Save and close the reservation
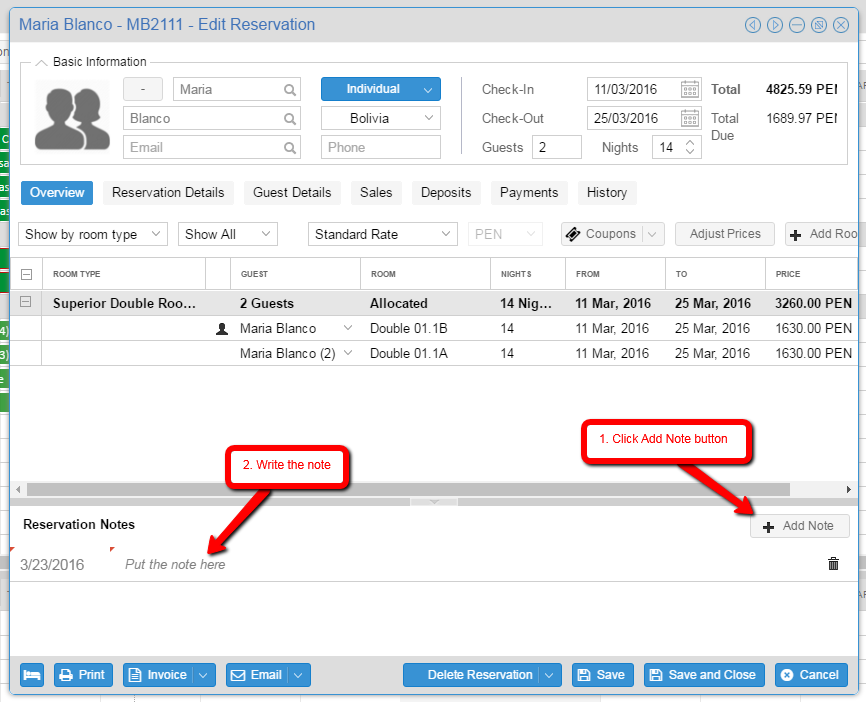The image size is (866, 702). tap(703, 674)
